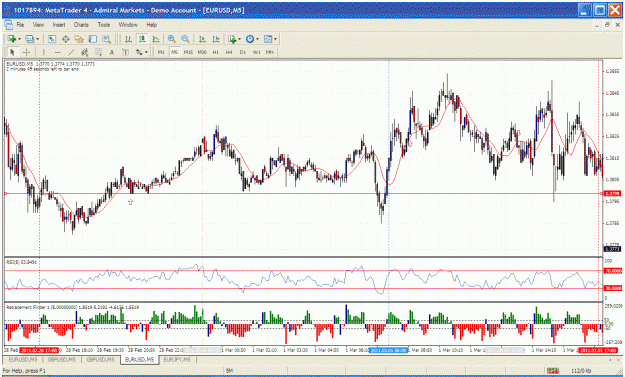Expand the Periods dropdown arrow
625x377 pixels.
point(257,39)
